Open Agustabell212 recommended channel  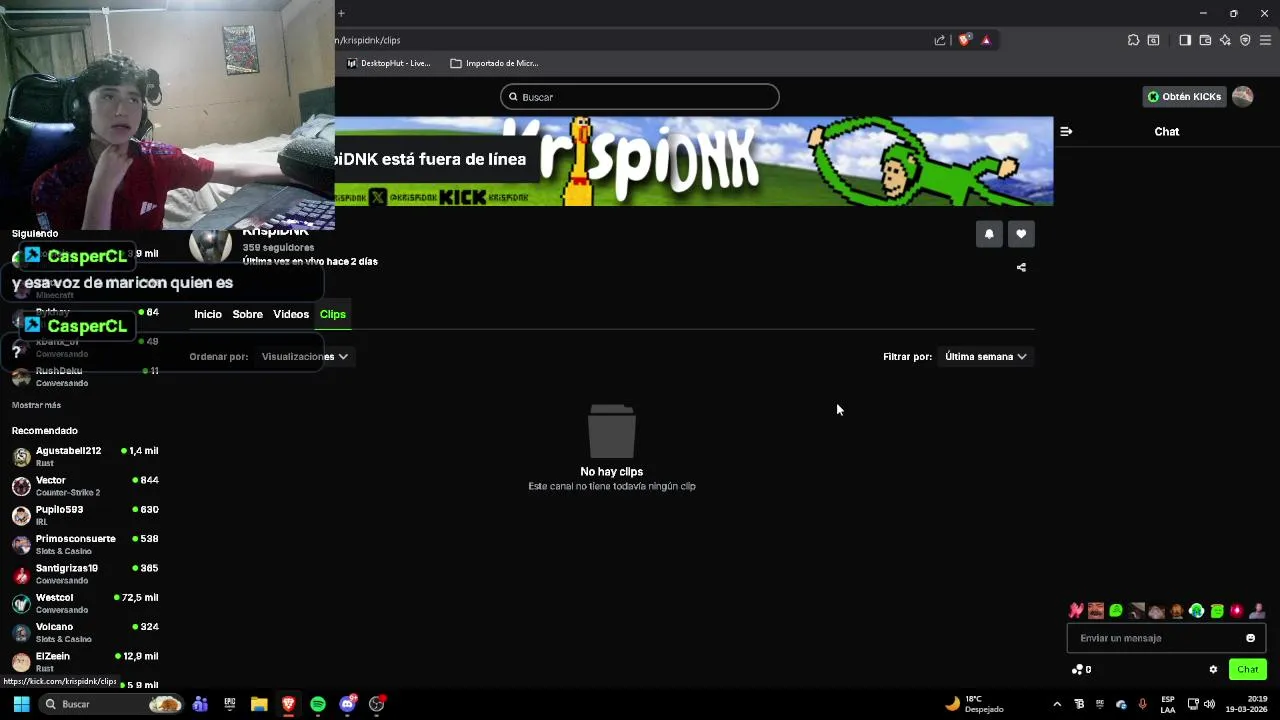85,456
